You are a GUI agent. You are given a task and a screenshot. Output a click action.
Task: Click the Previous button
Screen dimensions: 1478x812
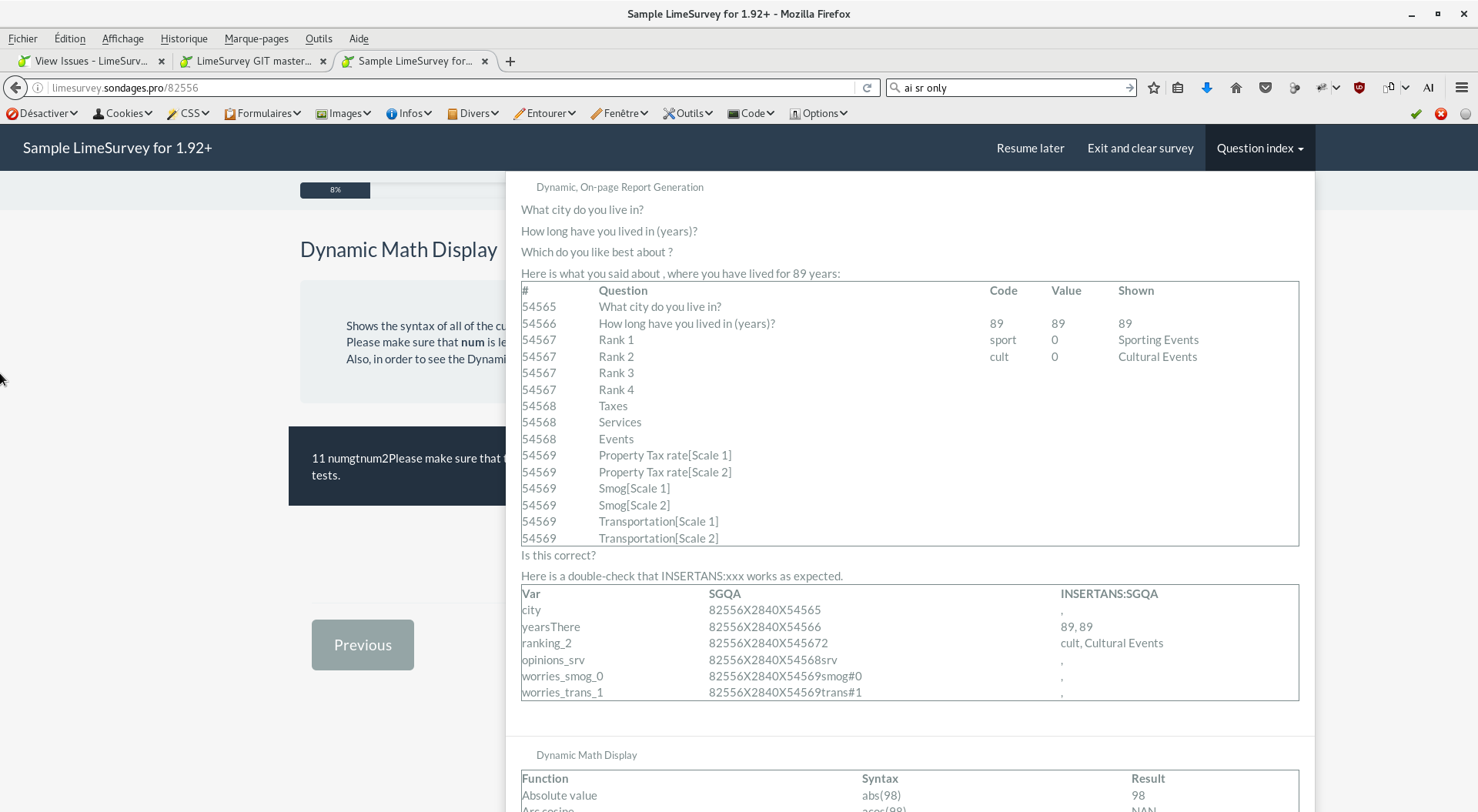[x=363, y=645]
